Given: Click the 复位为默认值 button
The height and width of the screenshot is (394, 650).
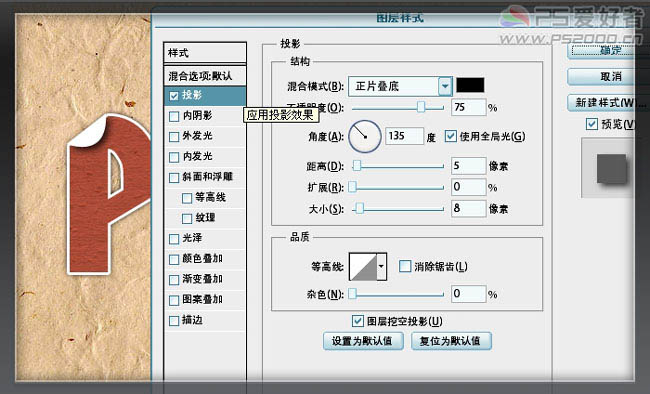Looking at the screenshot, I should 451,341.
